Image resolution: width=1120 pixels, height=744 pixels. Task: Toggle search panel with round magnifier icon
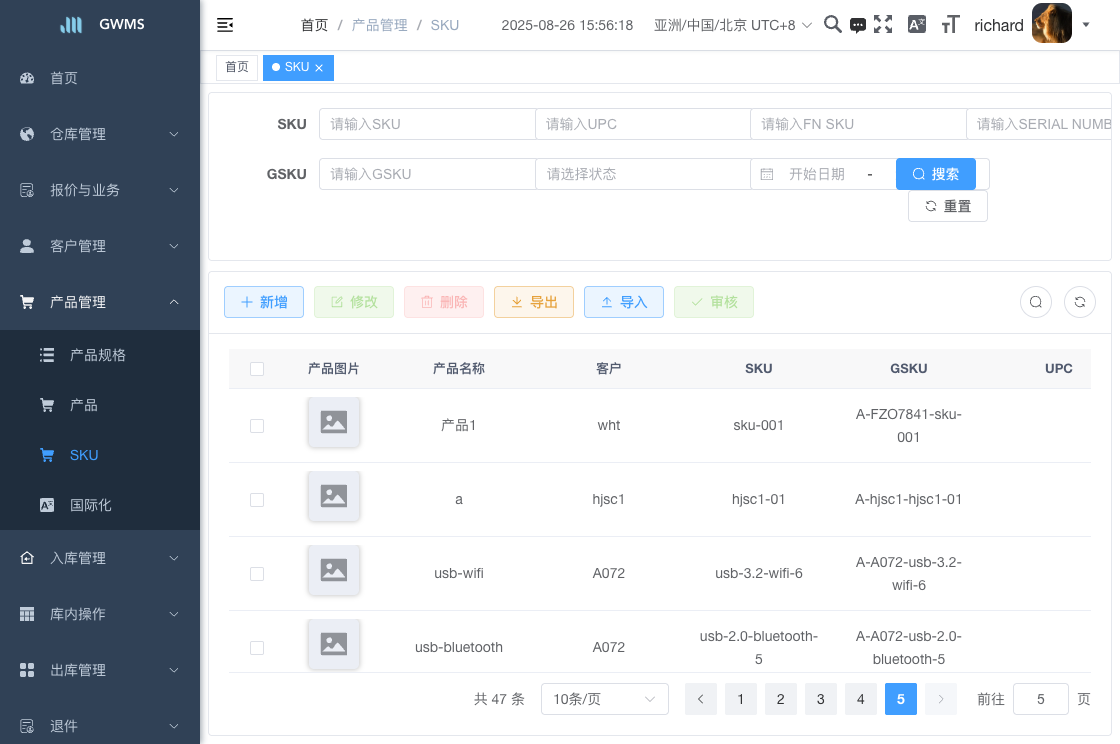[x=1036, y=302]
